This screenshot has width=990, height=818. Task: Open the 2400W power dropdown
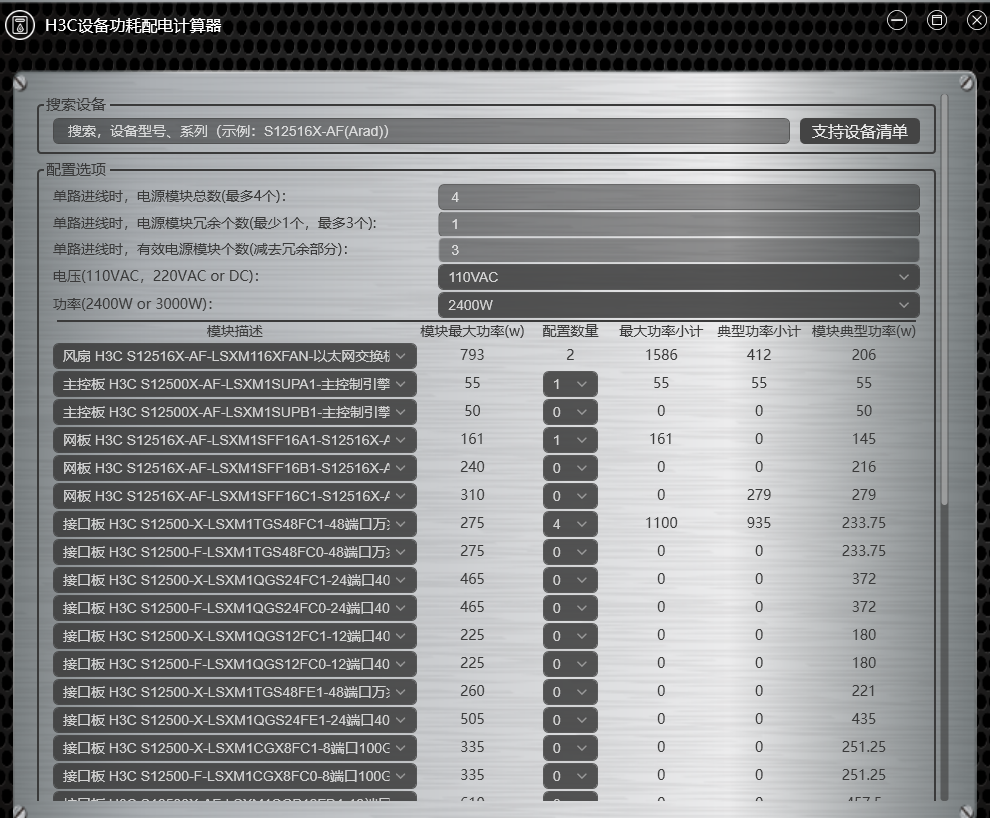[x=679, y=305]
